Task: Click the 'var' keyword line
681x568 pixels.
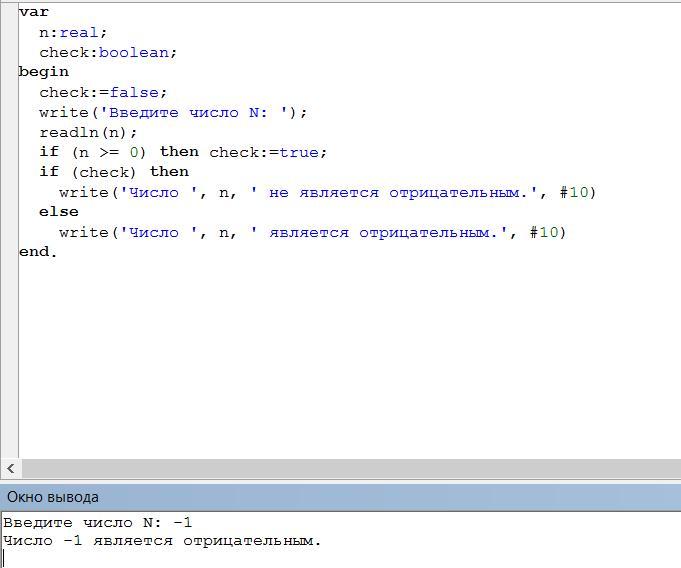Action: point(34,12)
